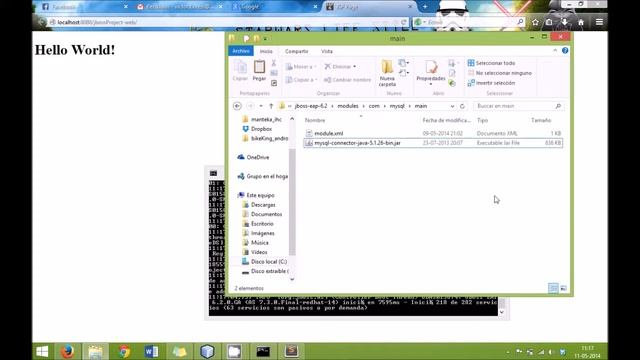Open a new Firefox tab with plus

point(425,7)
